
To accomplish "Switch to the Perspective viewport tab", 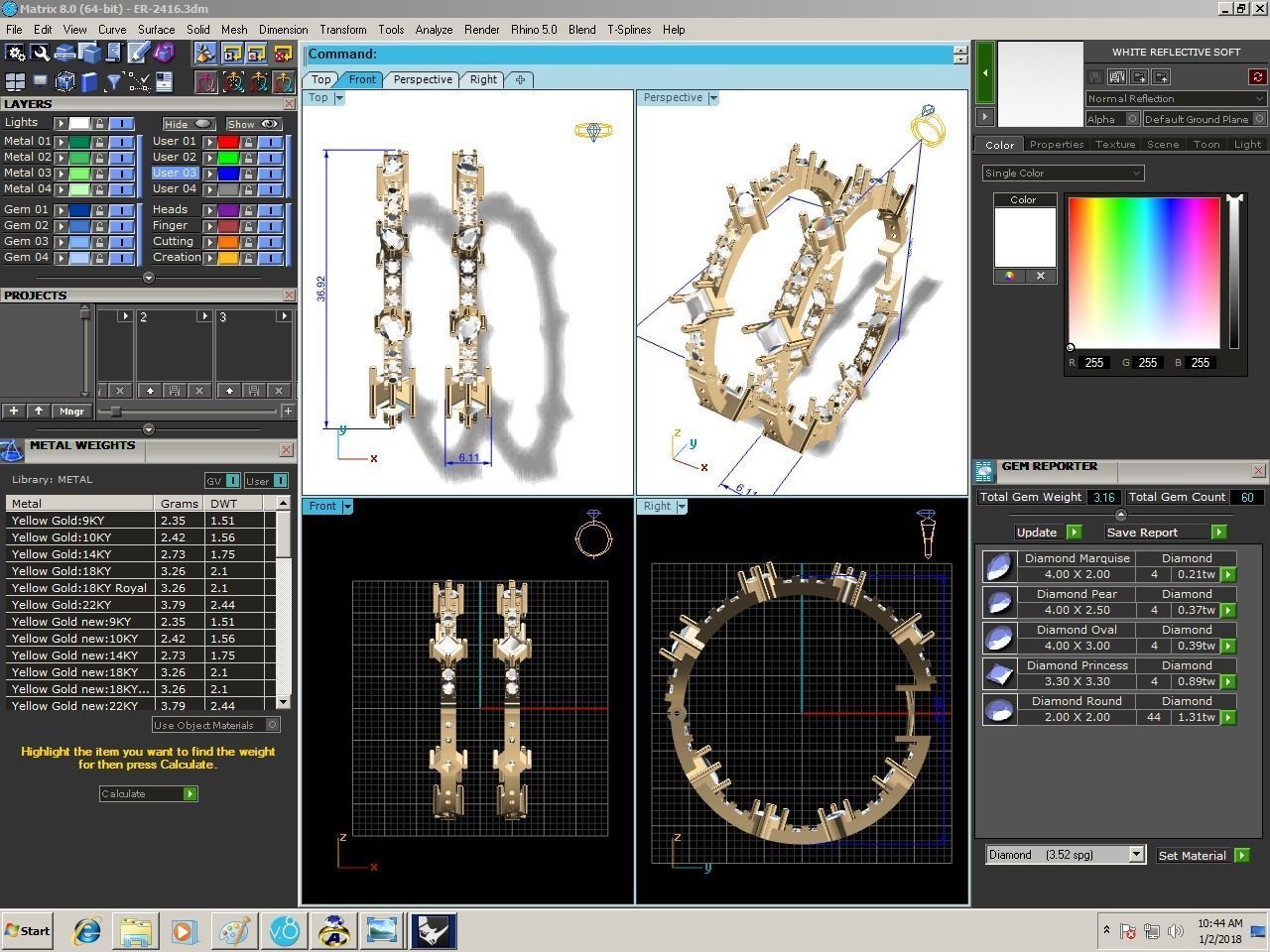I will (x=423, y=79).
